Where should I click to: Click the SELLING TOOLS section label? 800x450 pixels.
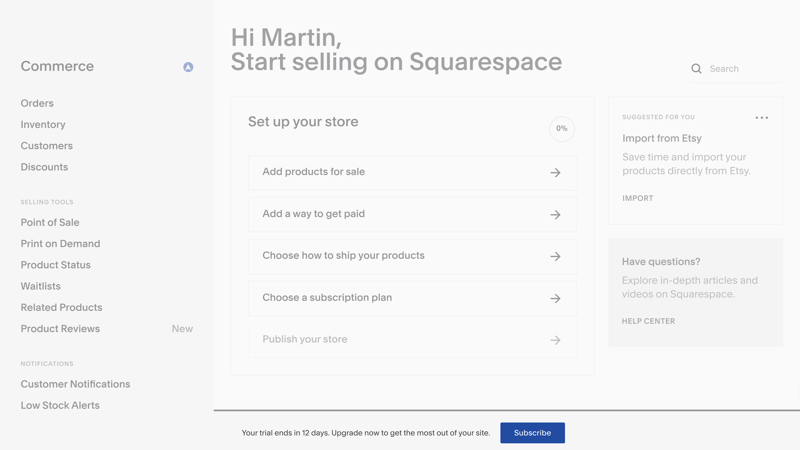click(47, 202)
